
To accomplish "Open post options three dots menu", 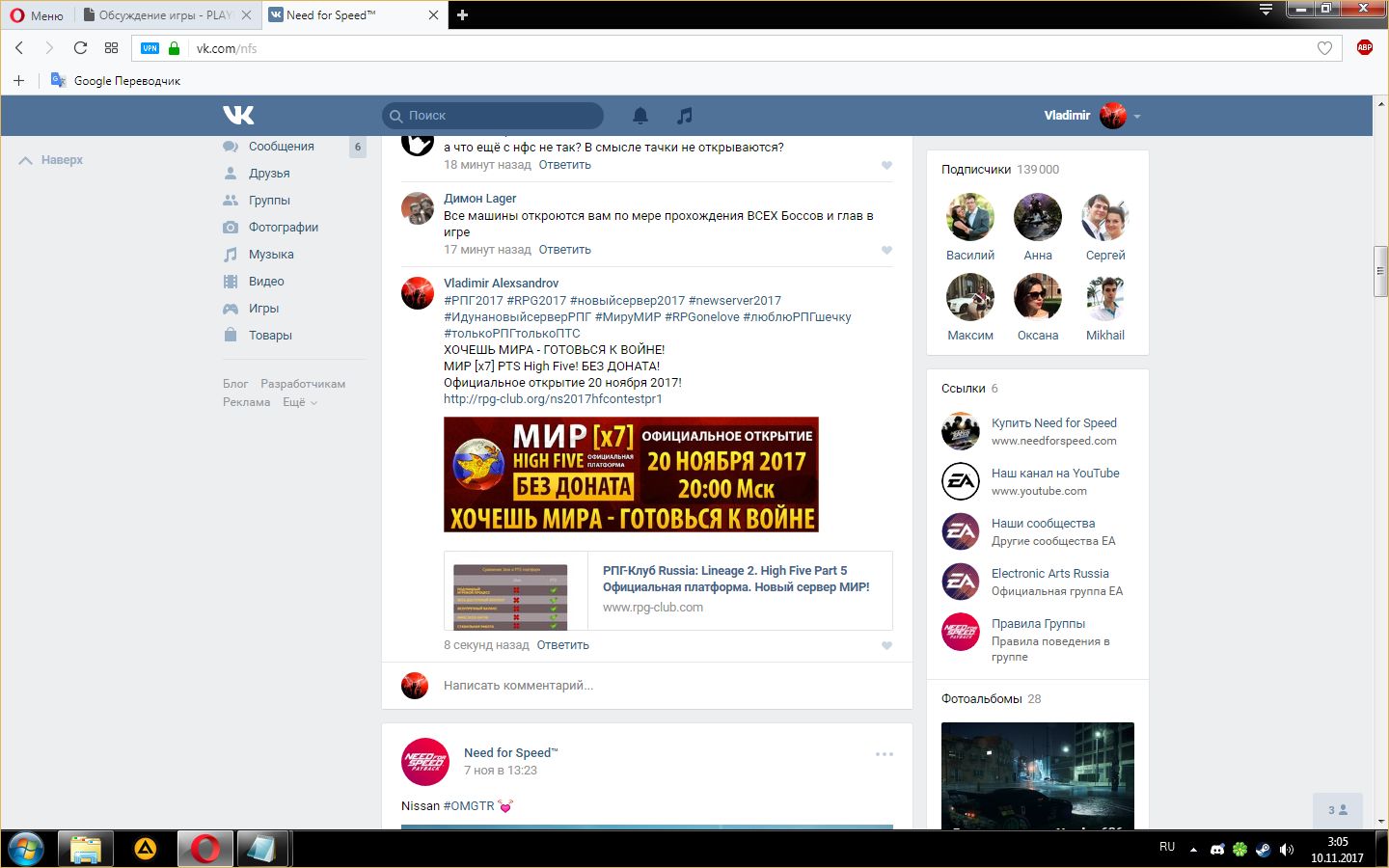I will click(884, 754).
